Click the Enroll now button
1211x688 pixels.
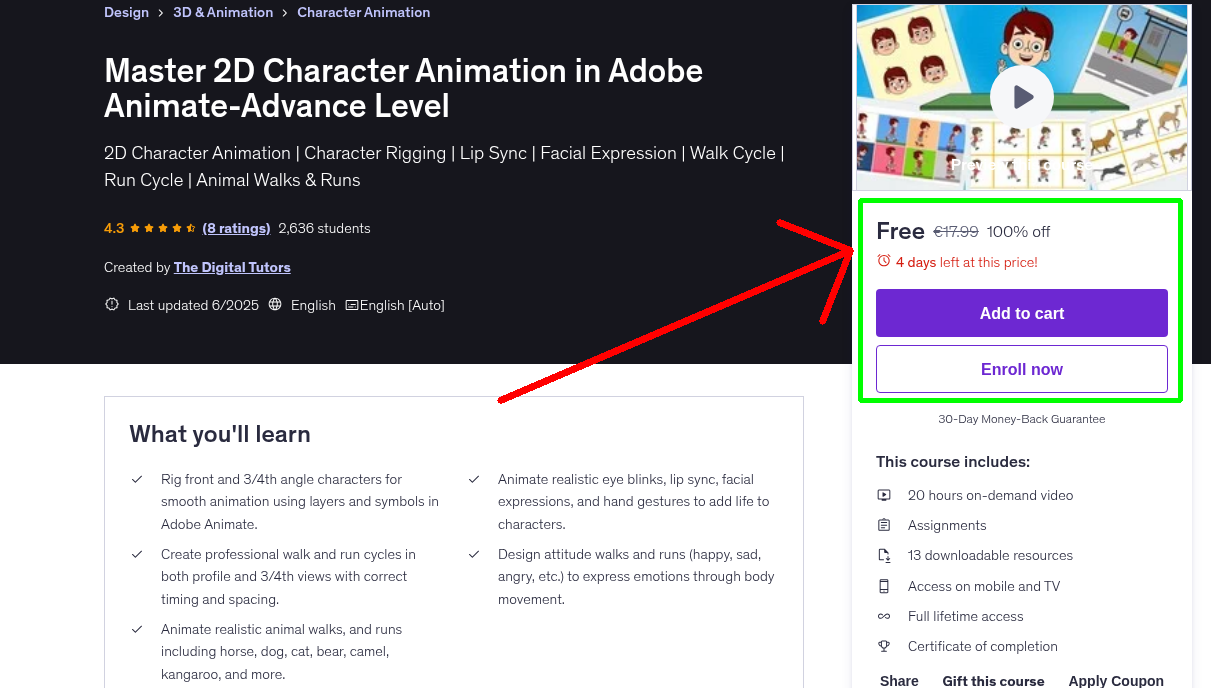pos(1021,368)
